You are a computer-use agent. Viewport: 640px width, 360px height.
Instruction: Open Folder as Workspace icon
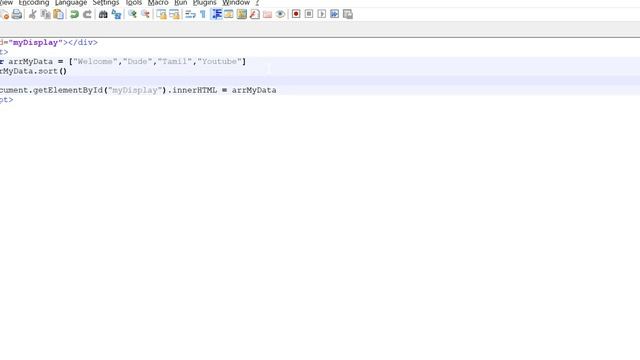coord(267,14)
